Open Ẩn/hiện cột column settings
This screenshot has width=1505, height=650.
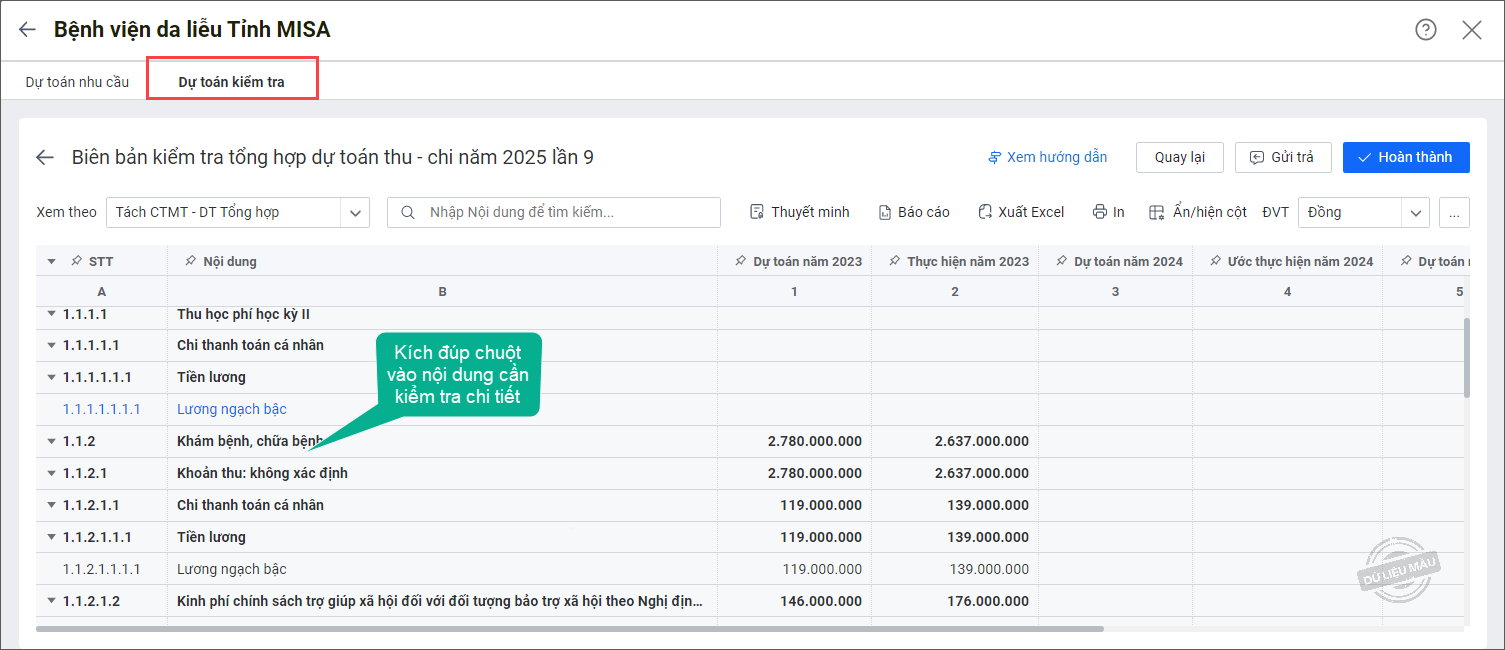click(x=1198, y=212)
